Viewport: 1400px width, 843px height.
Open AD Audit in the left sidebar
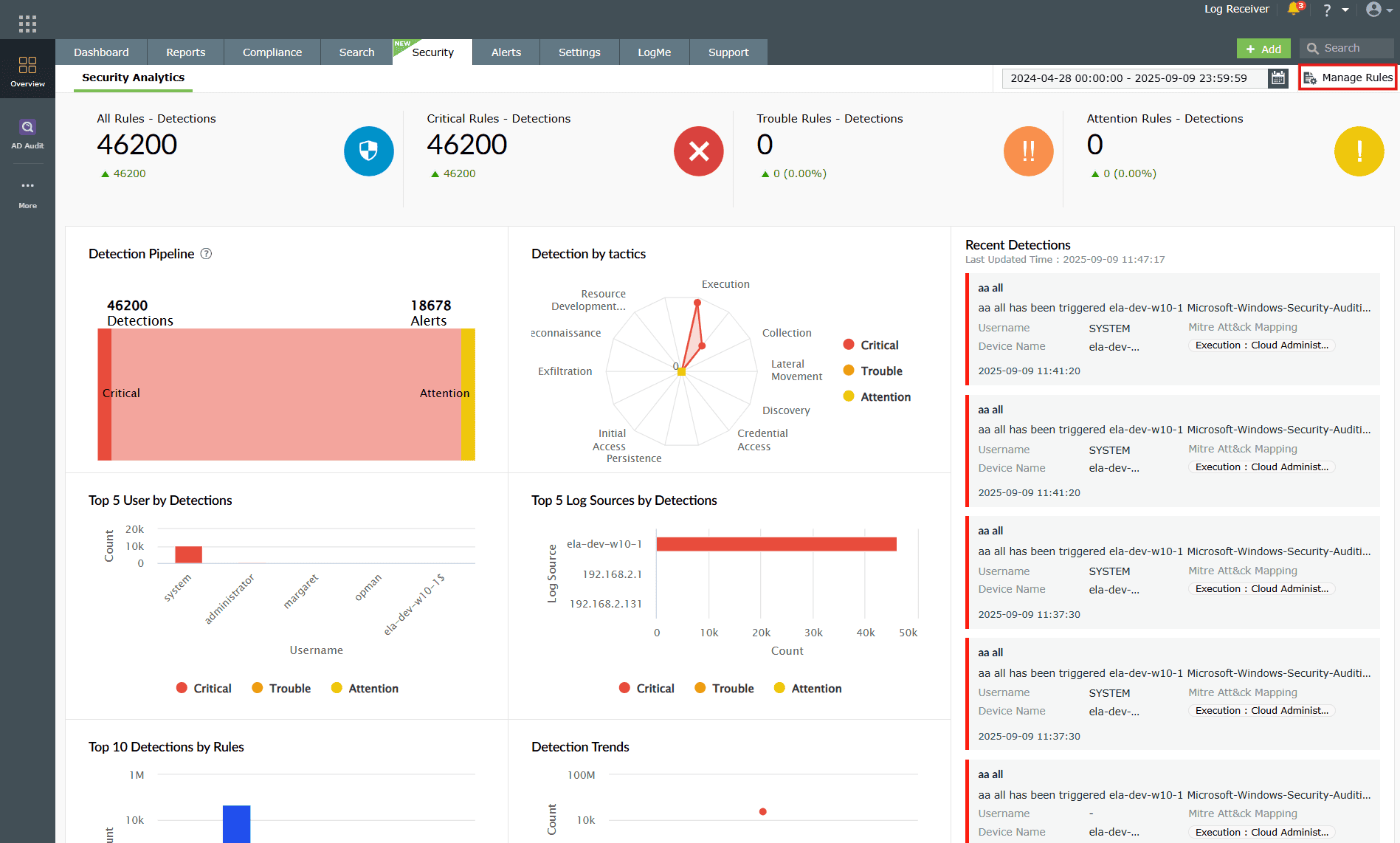click(x=27, y=133)
